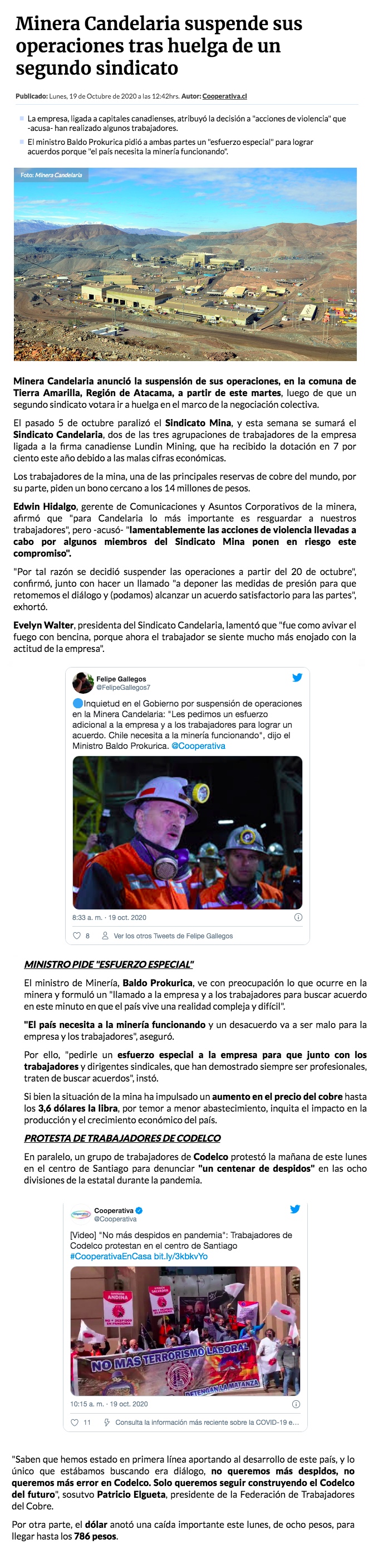
Task: Like the Cooperativa tweet via heart icon
Action: (75, 1423)
